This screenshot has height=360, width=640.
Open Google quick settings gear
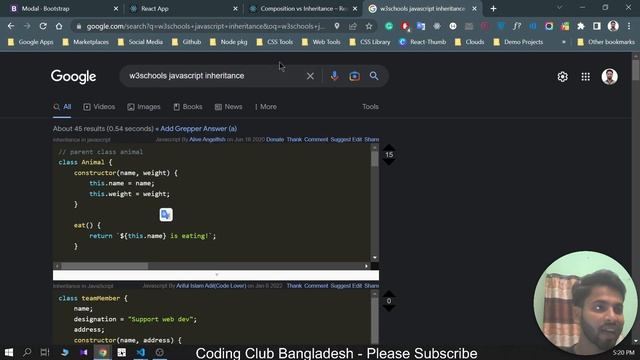pos(562,77)
